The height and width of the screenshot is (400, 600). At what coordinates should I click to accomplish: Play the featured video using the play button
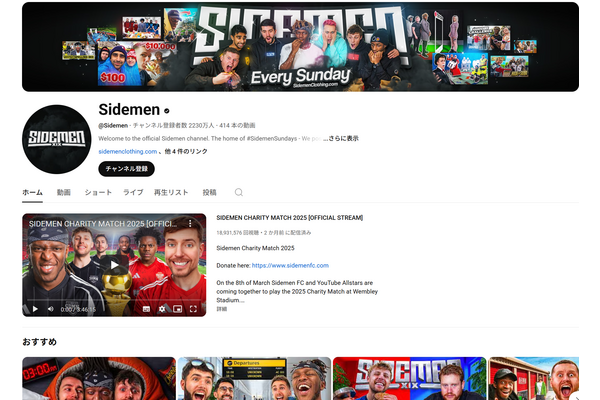pos(33,308)
